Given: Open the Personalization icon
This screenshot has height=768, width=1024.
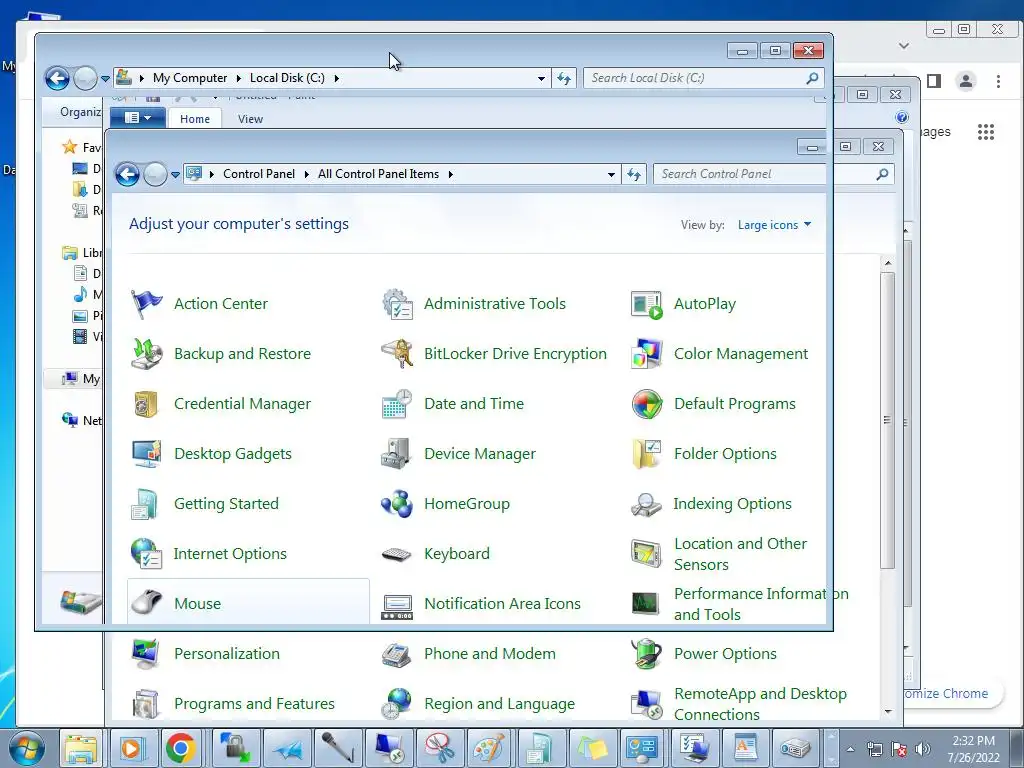Looking at the screenshot, I should (x=146, y=654).
